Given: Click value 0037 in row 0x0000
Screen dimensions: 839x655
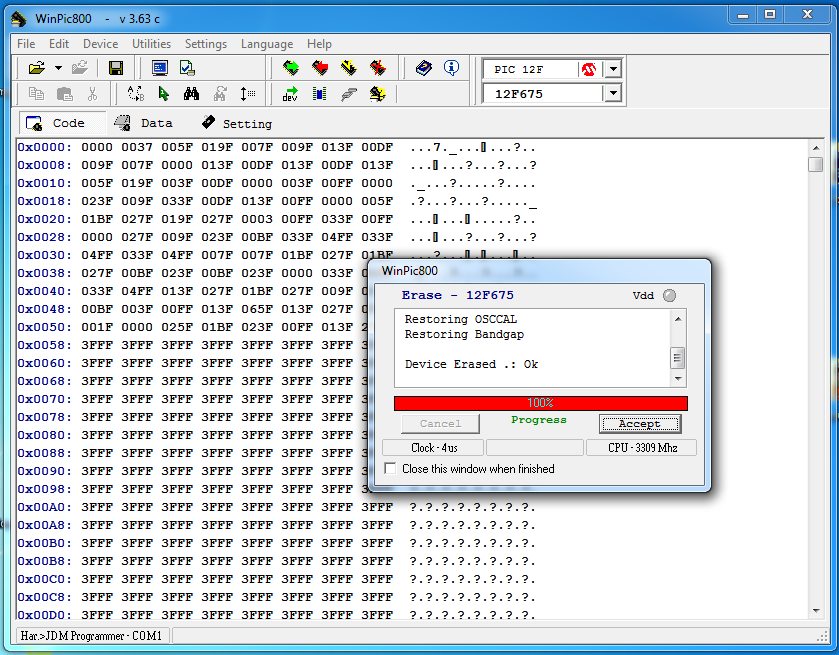Looking at the screenshot, I should pos(136,147).
